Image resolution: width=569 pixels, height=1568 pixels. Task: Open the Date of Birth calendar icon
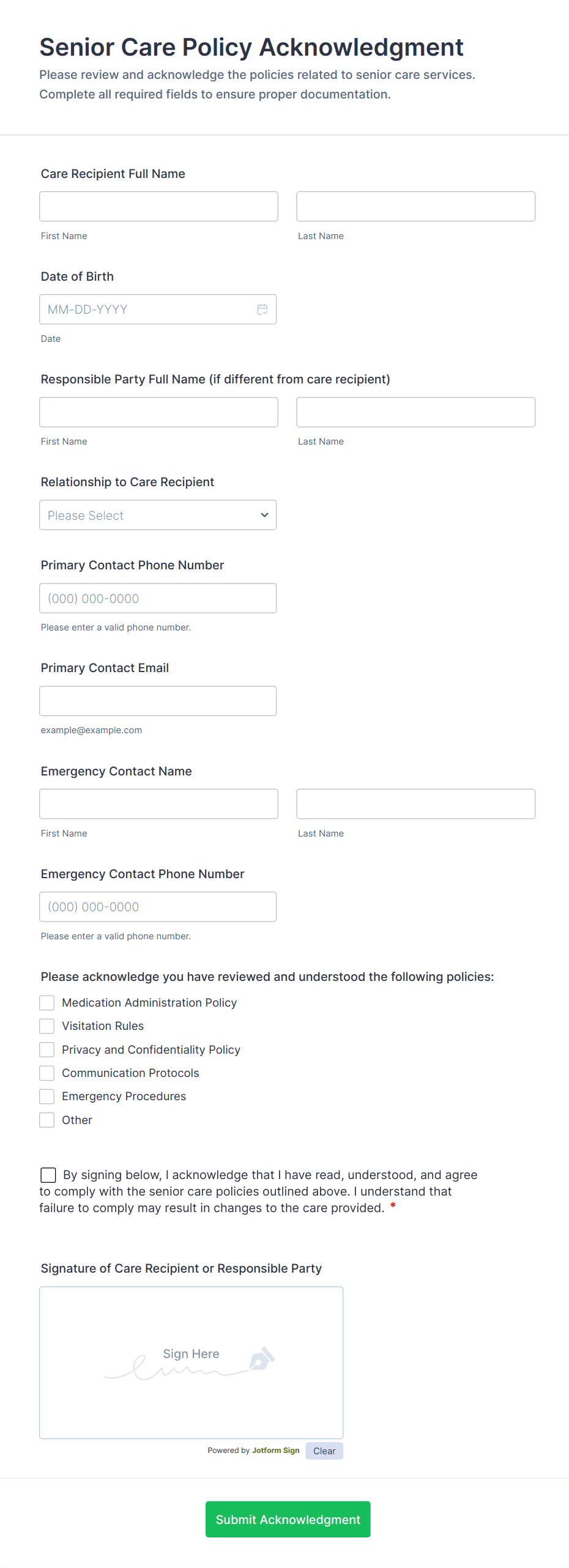tap(262, 309)
